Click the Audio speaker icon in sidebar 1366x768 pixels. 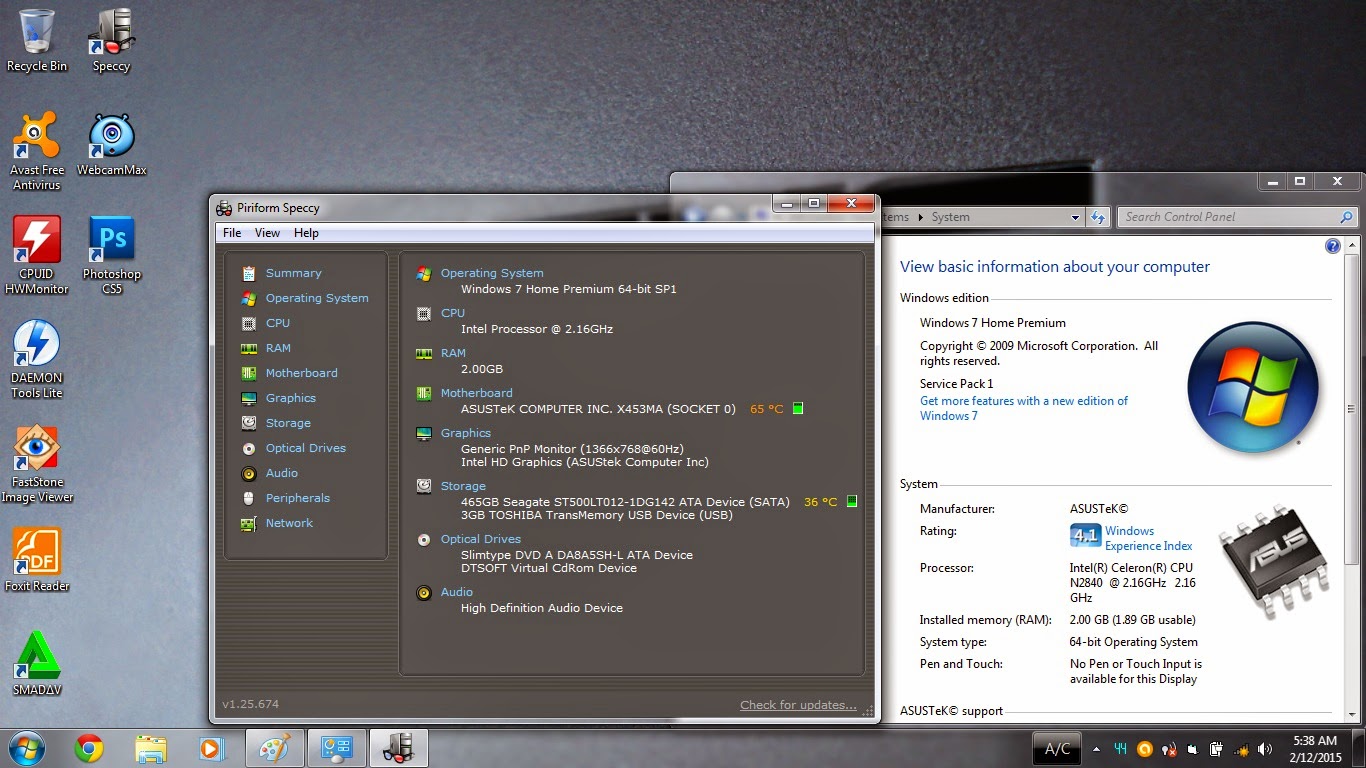[x=248, y=473]
